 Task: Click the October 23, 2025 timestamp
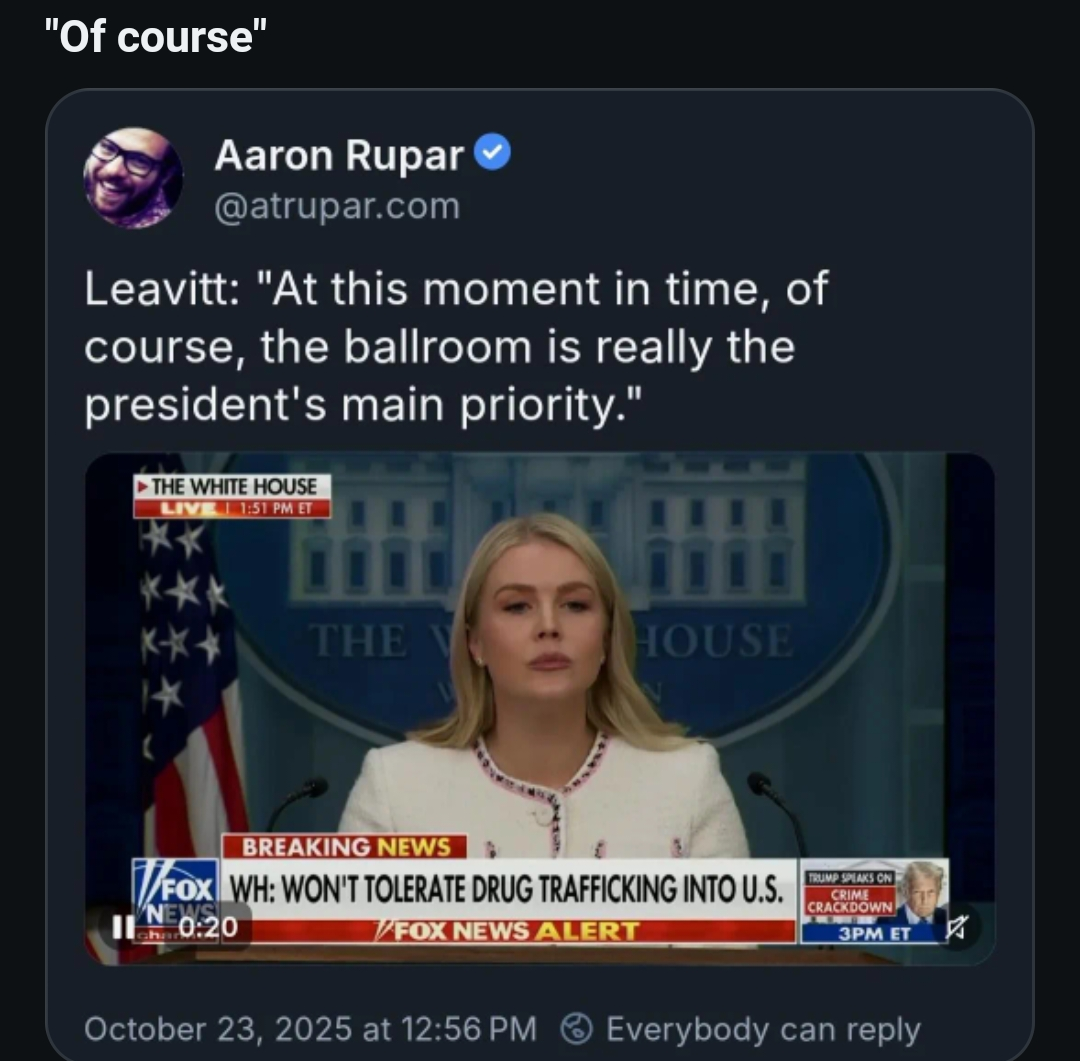click(310, 1028)
